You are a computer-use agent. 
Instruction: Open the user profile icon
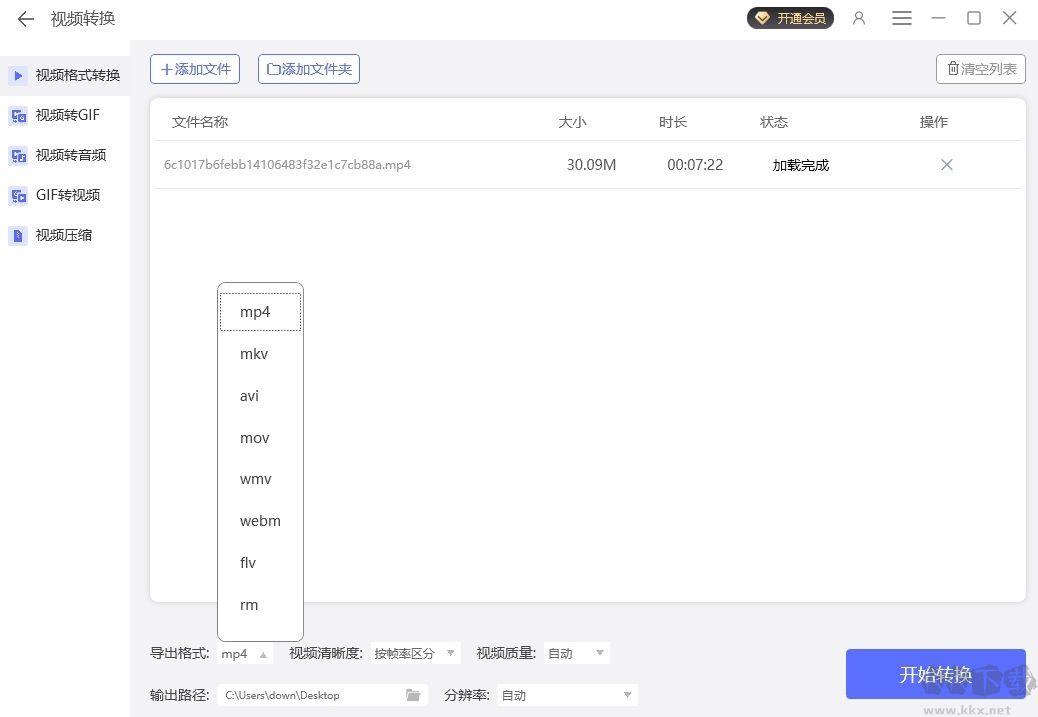pos(859,18)
